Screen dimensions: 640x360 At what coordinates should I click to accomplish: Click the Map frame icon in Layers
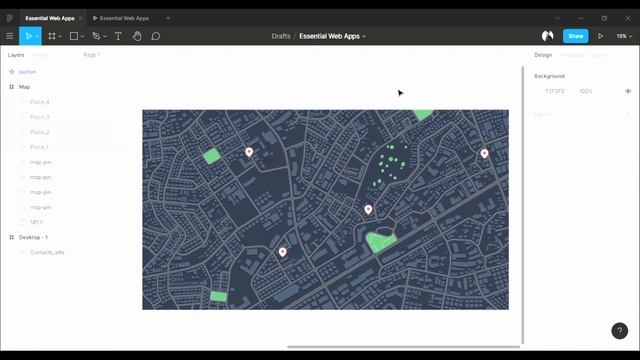point(11,87)
